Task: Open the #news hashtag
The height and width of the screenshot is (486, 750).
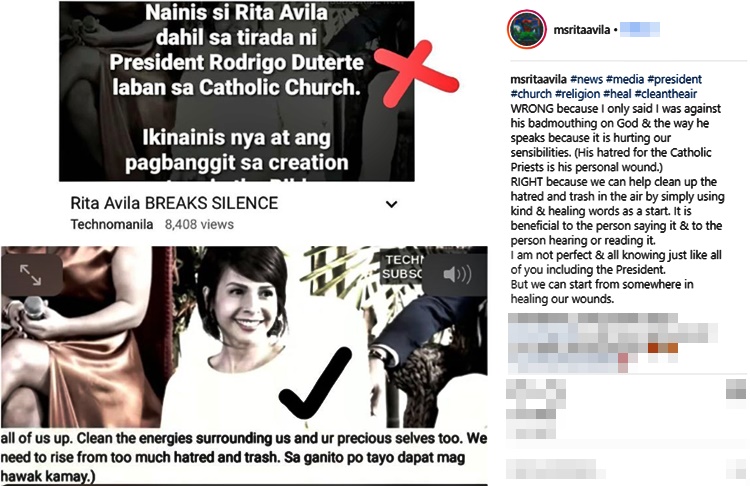Action: click(586, 79)
